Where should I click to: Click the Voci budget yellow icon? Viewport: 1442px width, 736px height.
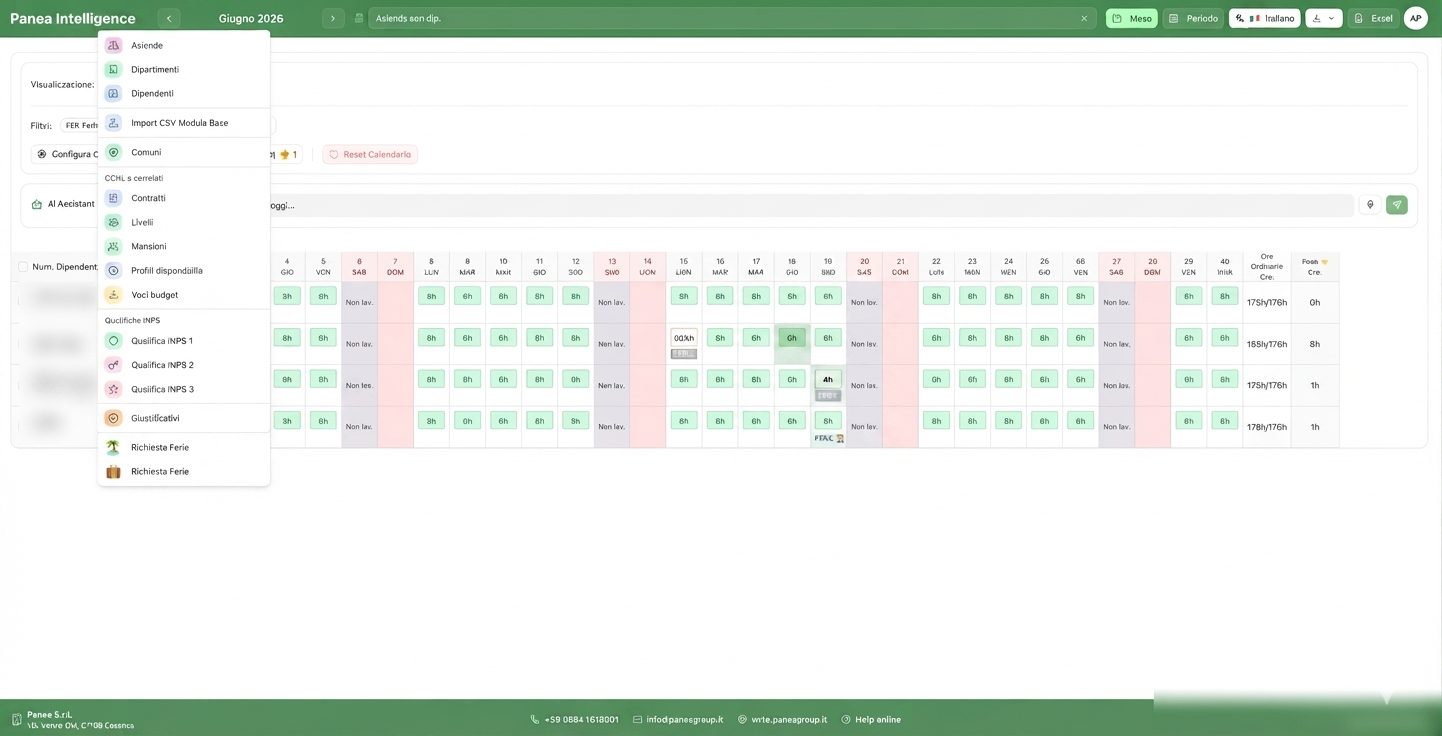[x=113, y=295]
